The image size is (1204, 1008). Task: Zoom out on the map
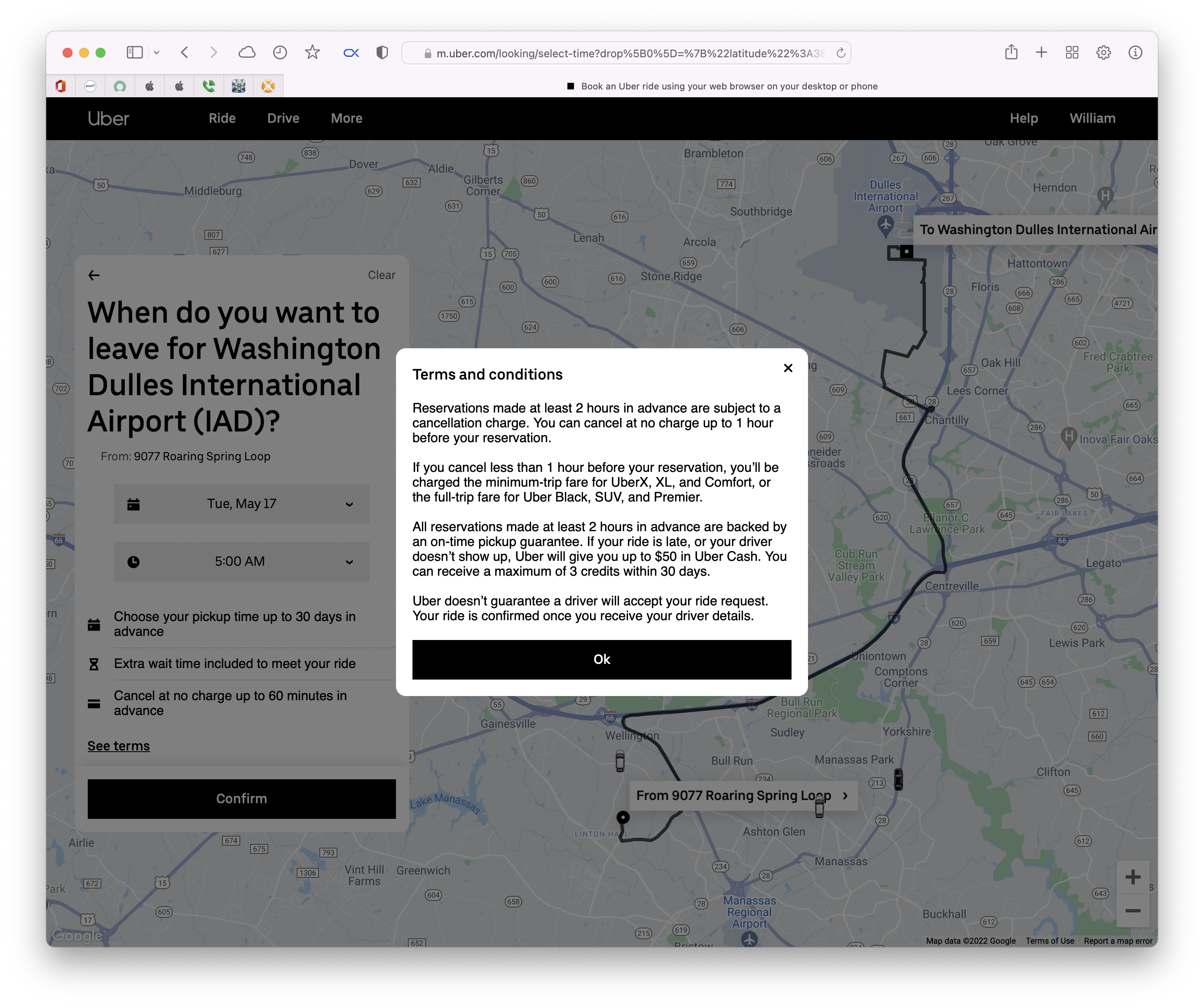point(1132,911)
